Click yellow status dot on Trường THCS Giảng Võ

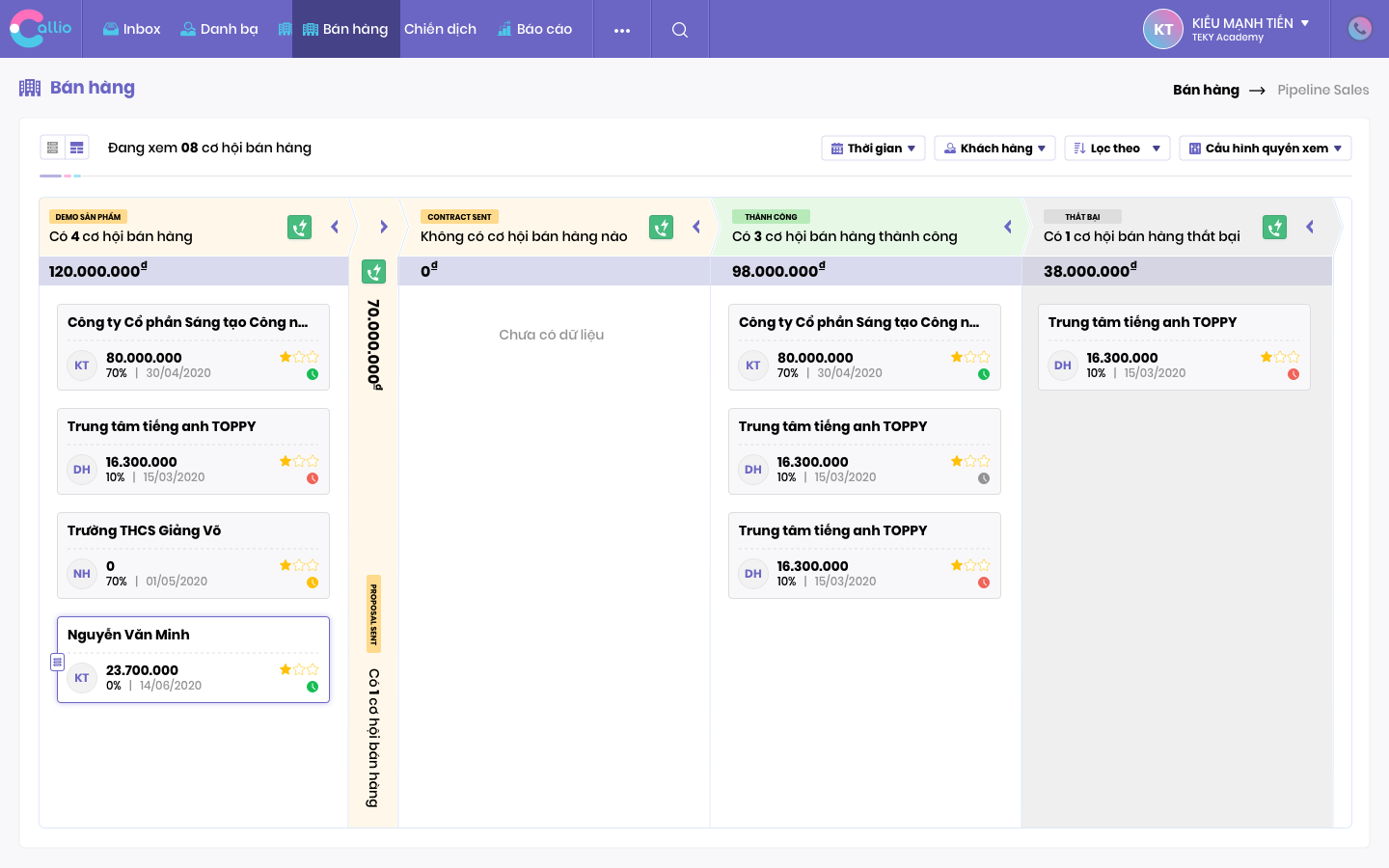pyautogui.click(x=313, y=583)
